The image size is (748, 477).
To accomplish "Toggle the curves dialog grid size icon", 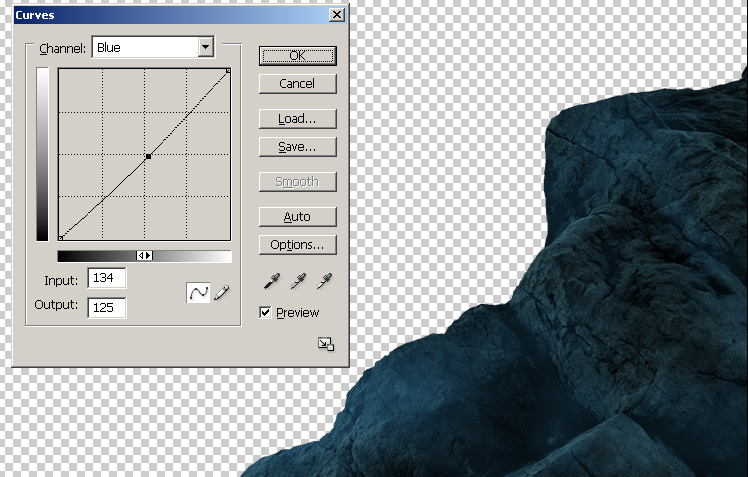I will [326, 344].
